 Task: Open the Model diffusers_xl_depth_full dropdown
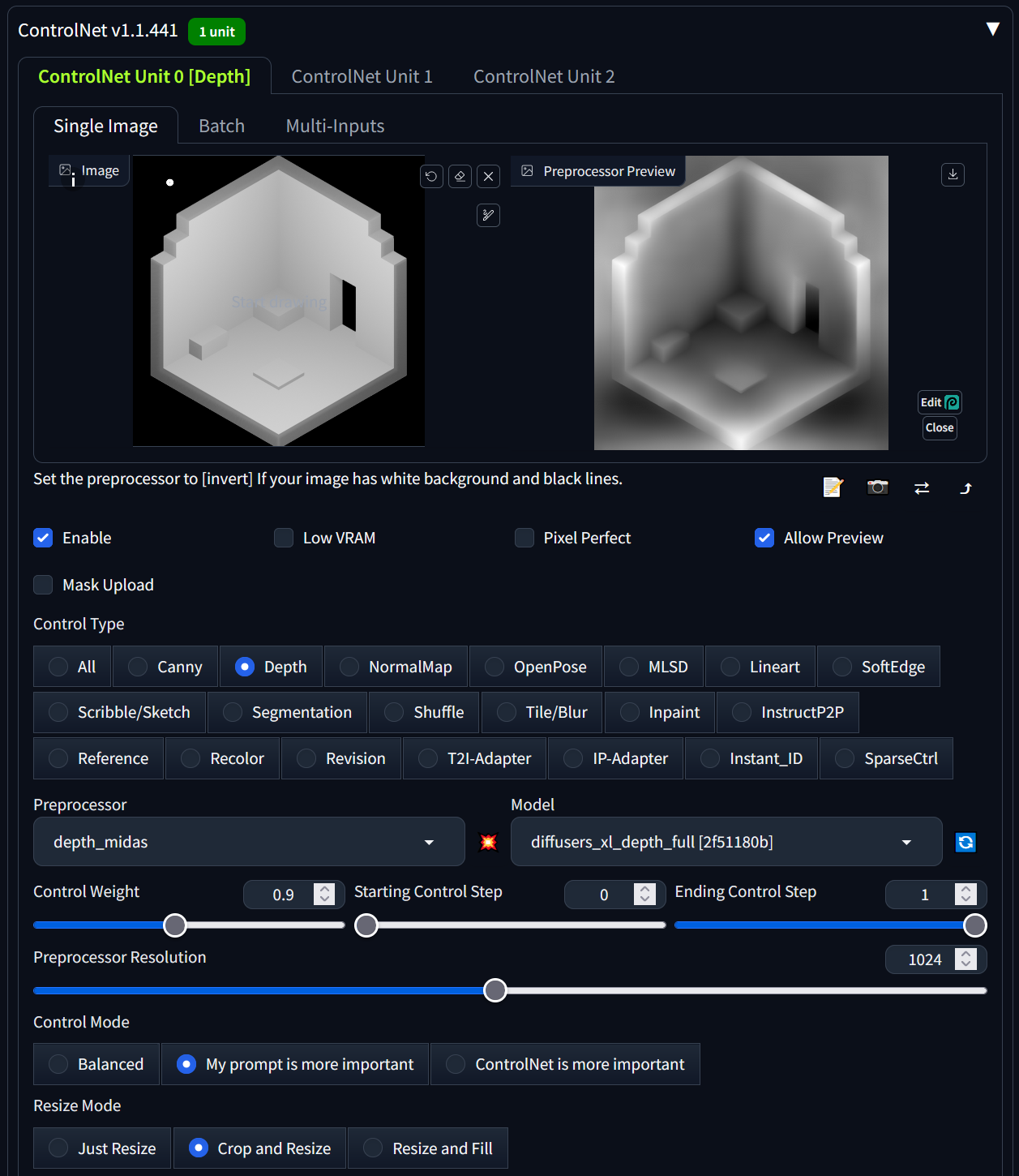(726, 842)
